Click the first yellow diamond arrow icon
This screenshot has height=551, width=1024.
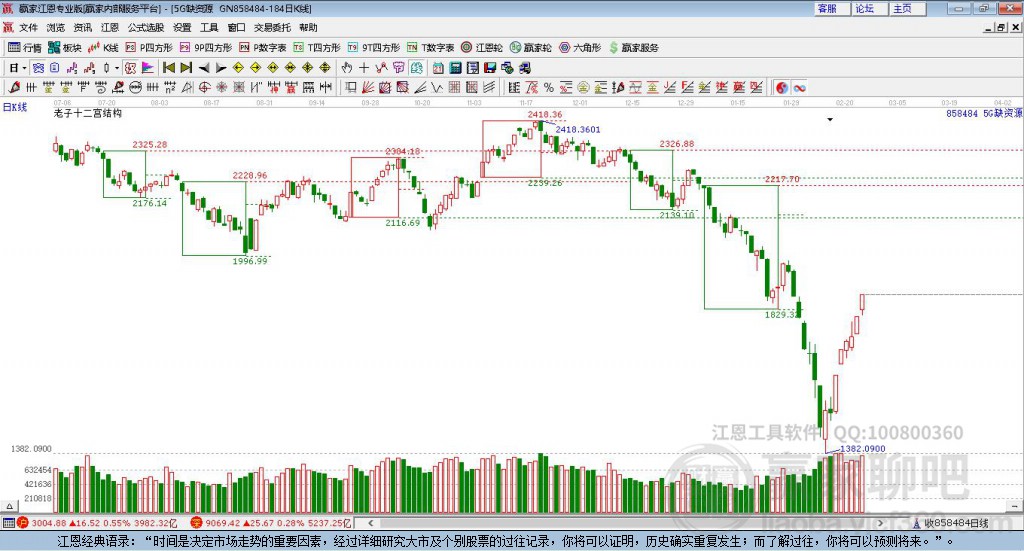coord(238,68)
